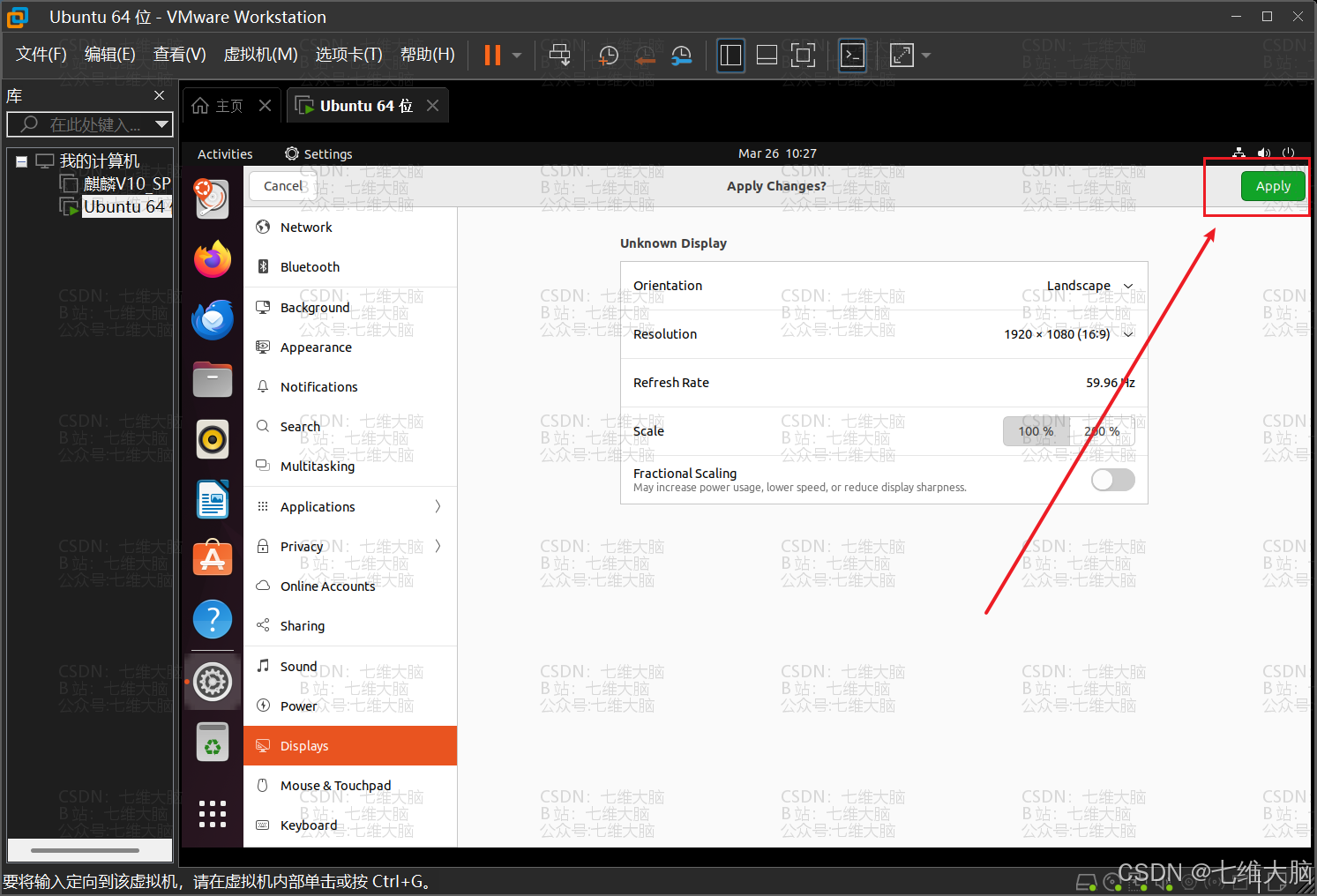Click the VMware pause virtual machine icon
Viewport: 1317px width, 896px height.
tap(492, 56)
